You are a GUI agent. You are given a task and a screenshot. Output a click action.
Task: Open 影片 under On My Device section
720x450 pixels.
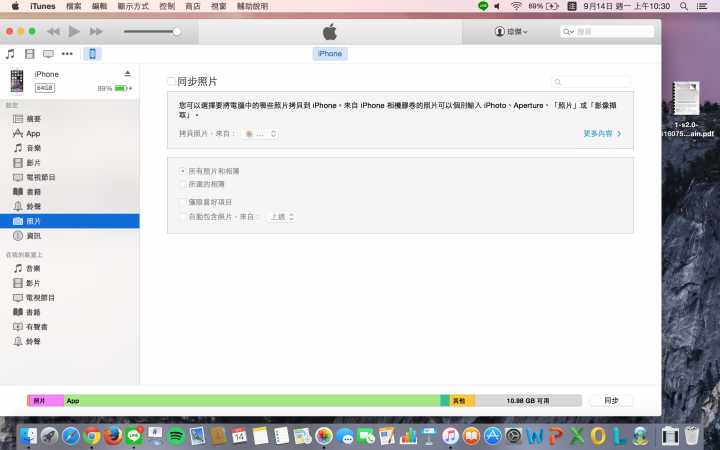coord(70,283)
